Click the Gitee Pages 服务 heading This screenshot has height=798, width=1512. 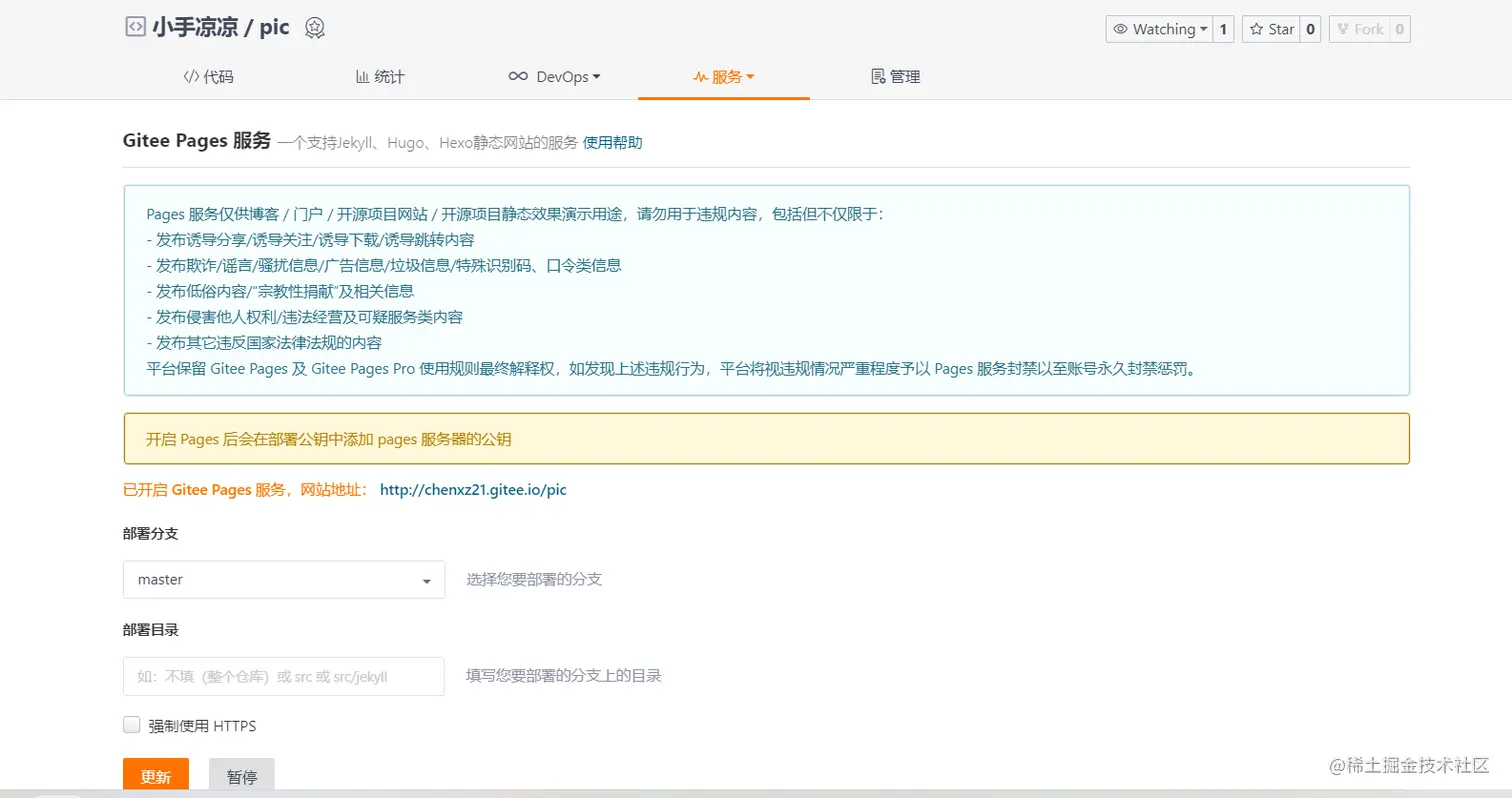[197, 140]
